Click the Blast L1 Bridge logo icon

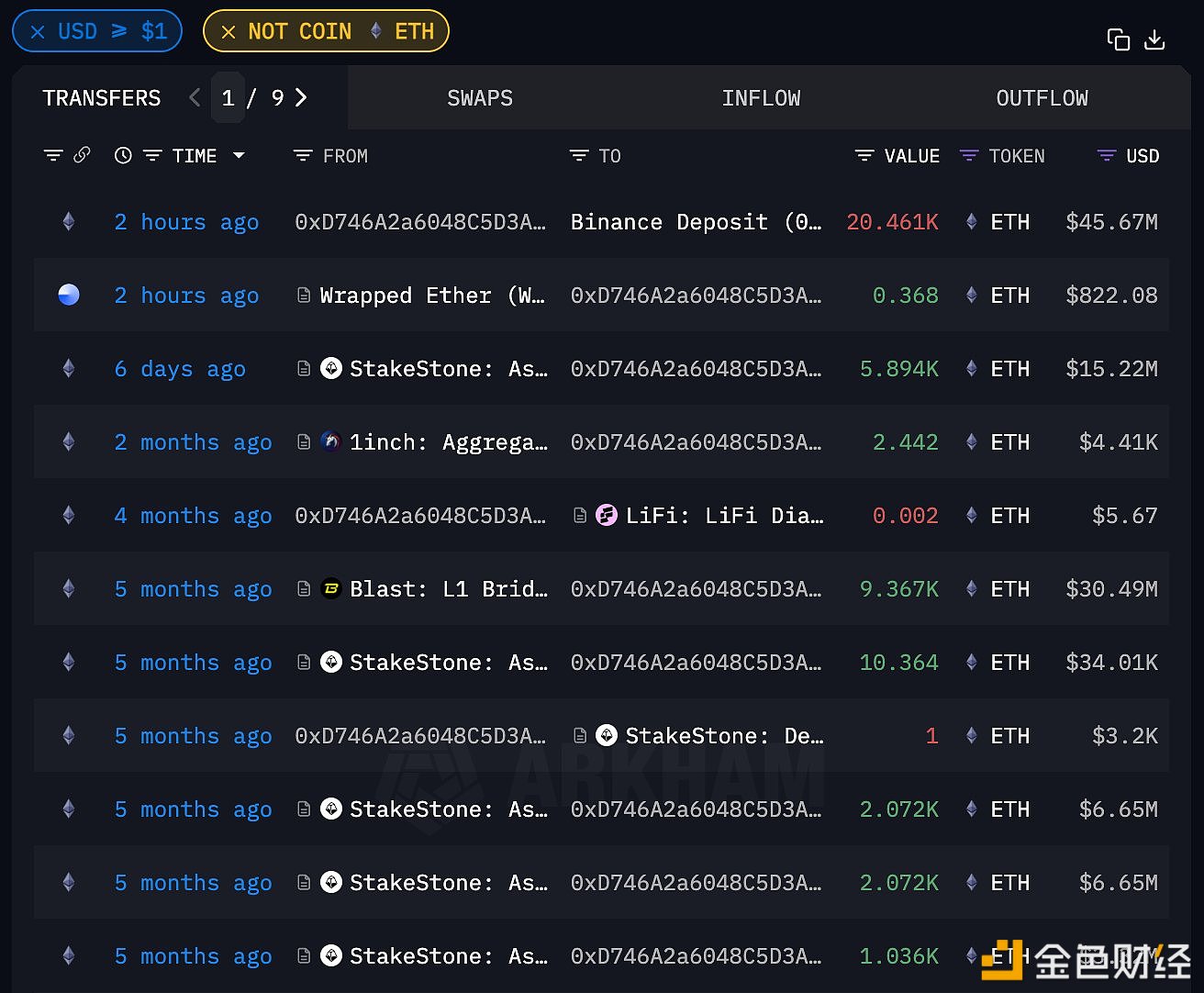click(x=331, y=589)
